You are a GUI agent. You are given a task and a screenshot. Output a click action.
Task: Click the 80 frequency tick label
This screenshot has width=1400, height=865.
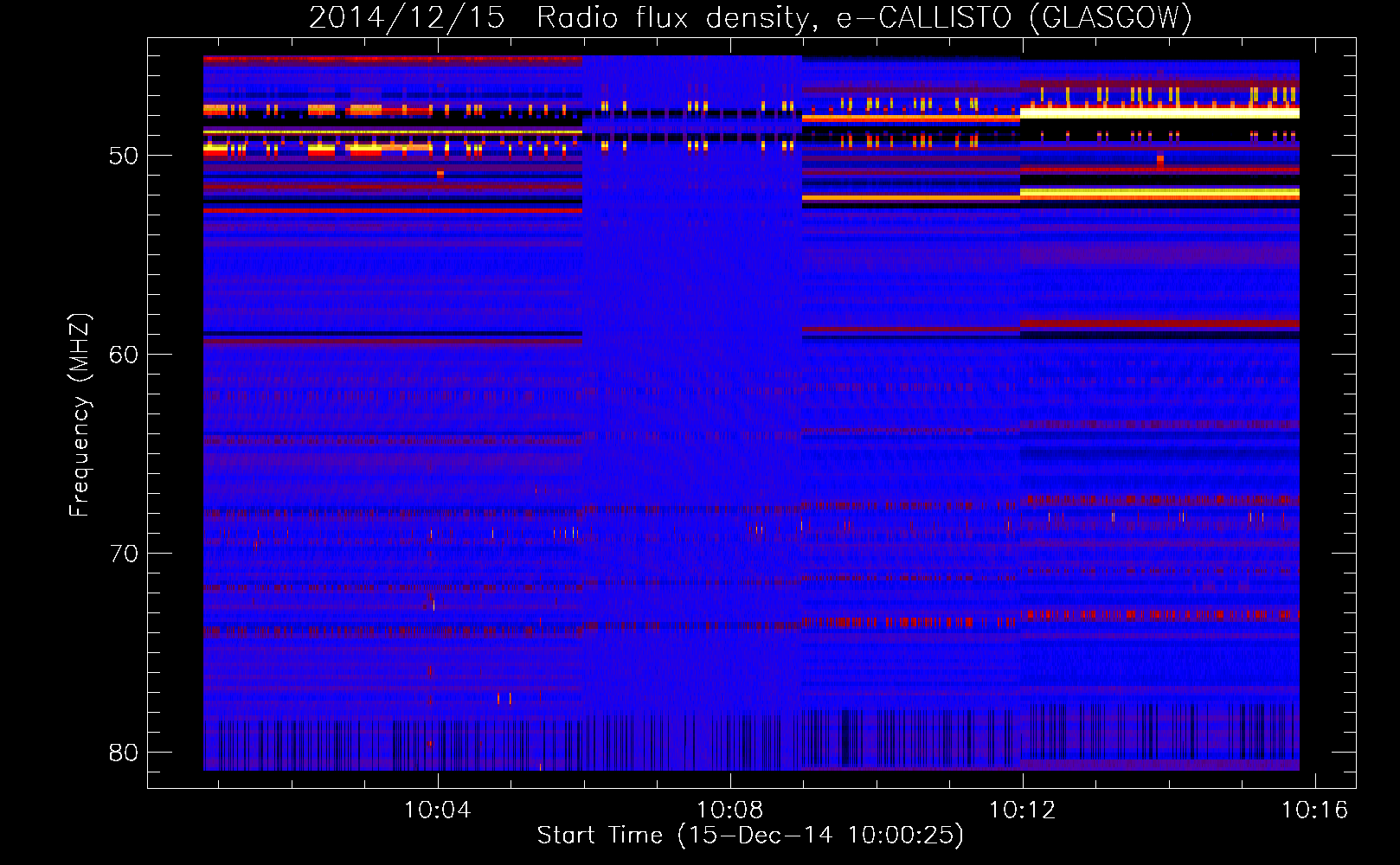point(124,753)
